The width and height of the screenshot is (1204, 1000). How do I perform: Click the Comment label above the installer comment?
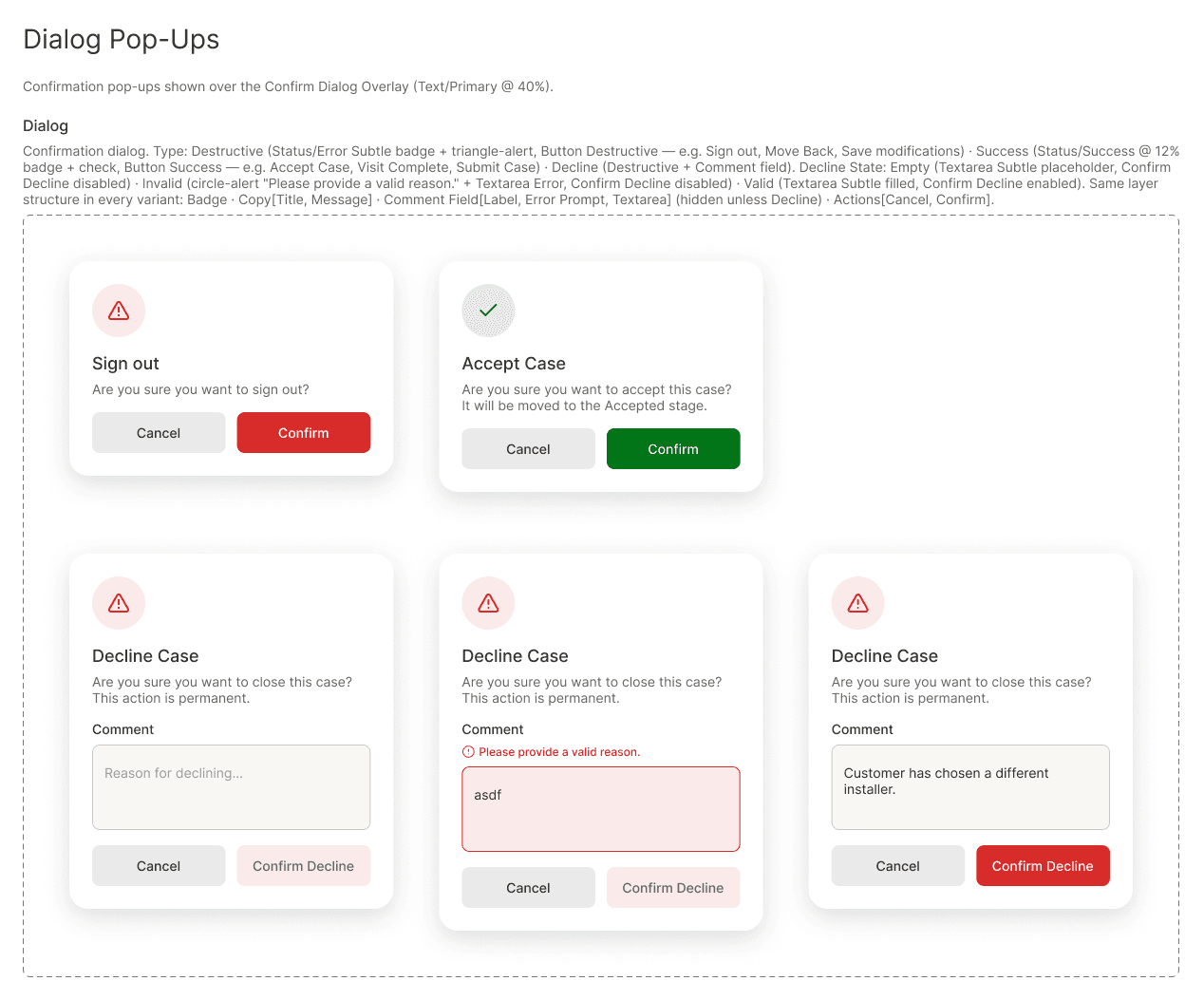pos(862,729)
